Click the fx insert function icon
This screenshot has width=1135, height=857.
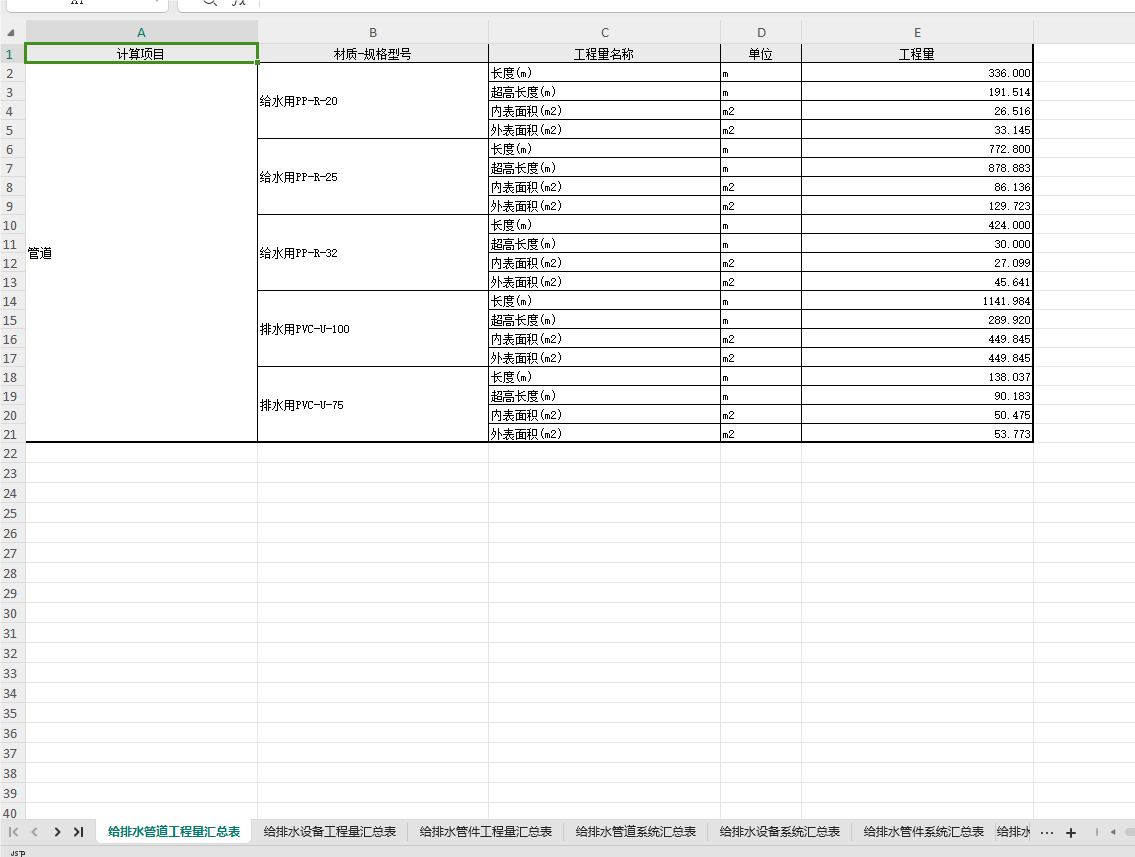pyautogui.click(x=239, y=2)
